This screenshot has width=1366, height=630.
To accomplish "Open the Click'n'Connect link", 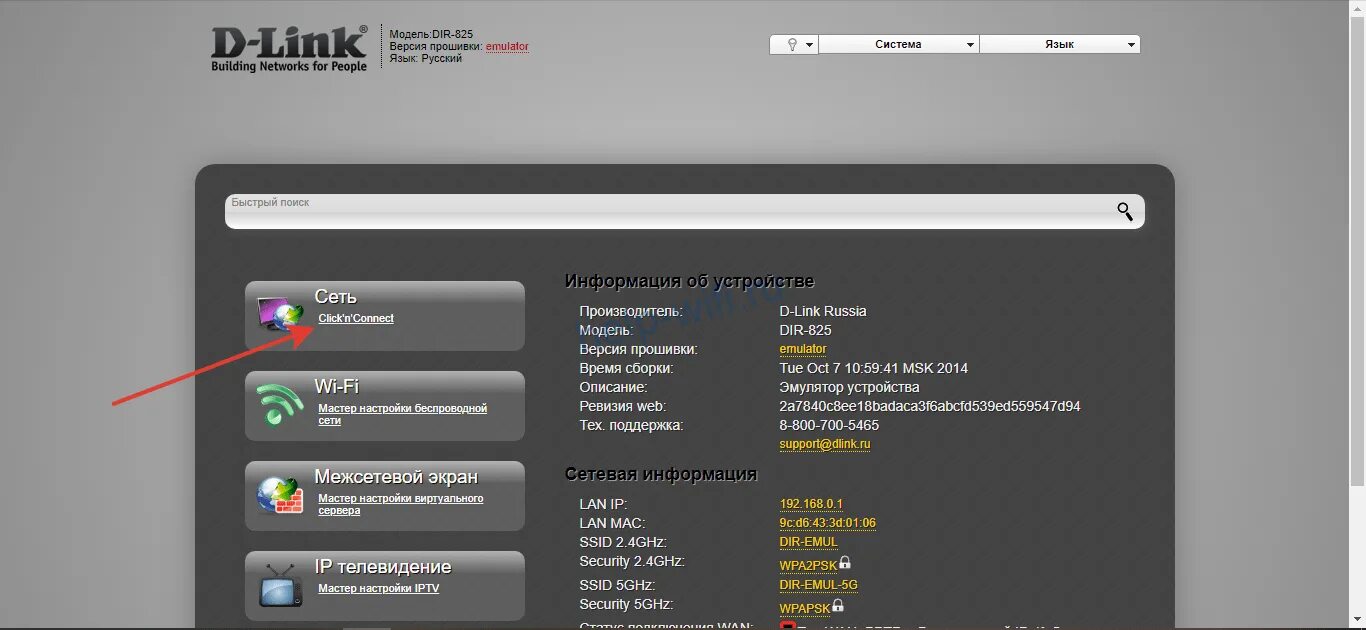I will pyautogui.click(x=356, y=318).
